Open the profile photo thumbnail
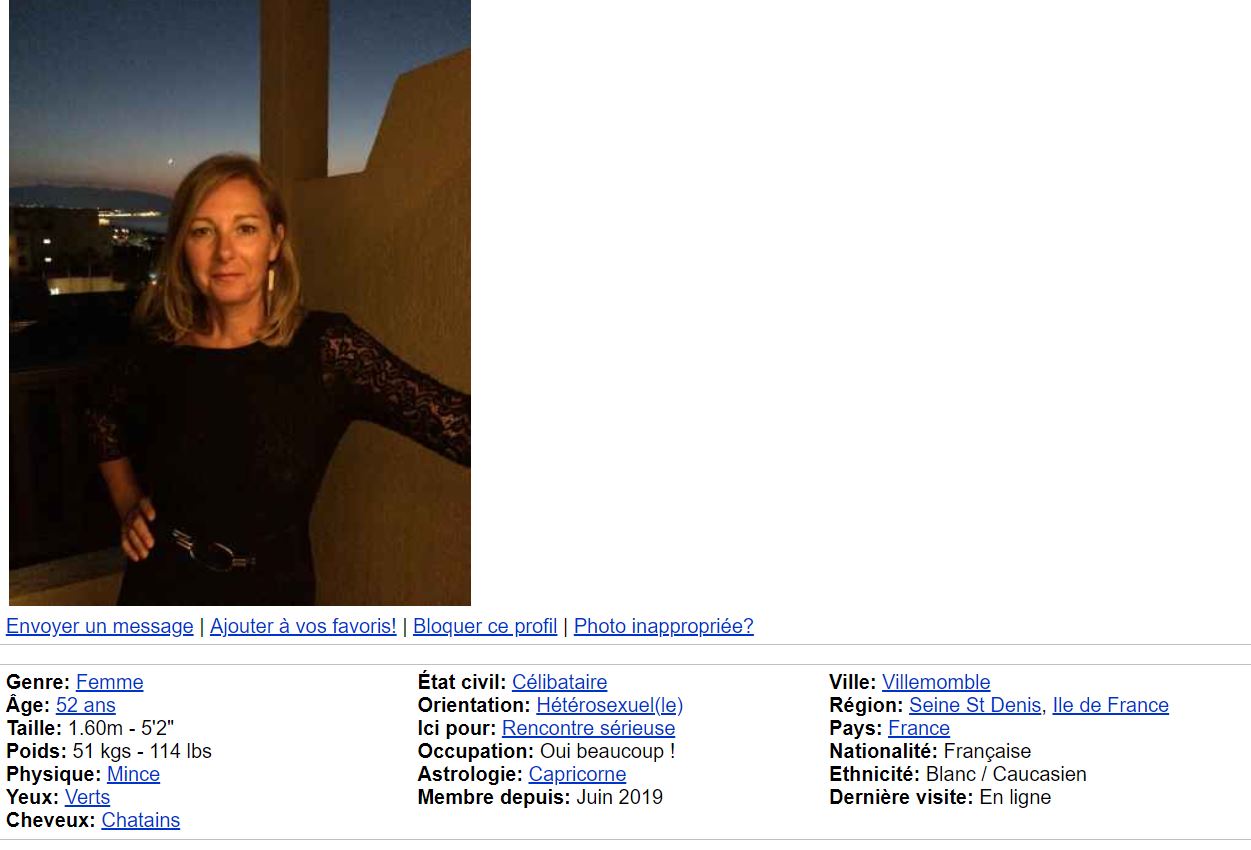 [240, 302]
